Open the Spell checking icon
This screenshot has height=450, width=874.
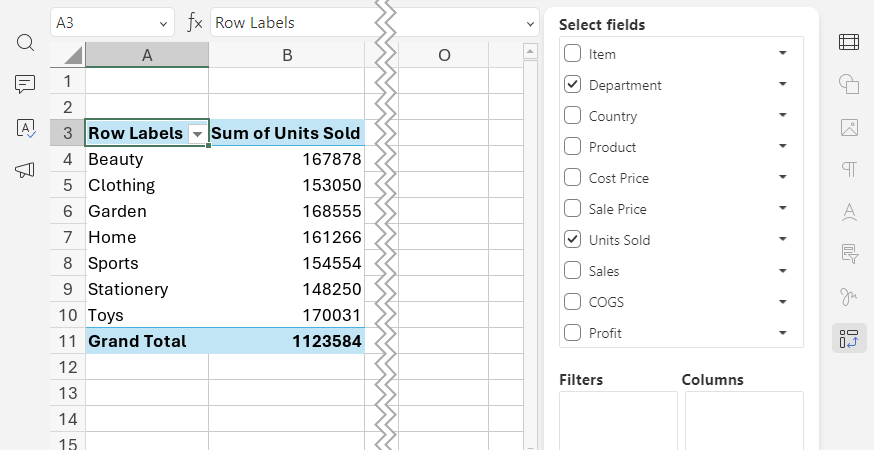(26, 128)
